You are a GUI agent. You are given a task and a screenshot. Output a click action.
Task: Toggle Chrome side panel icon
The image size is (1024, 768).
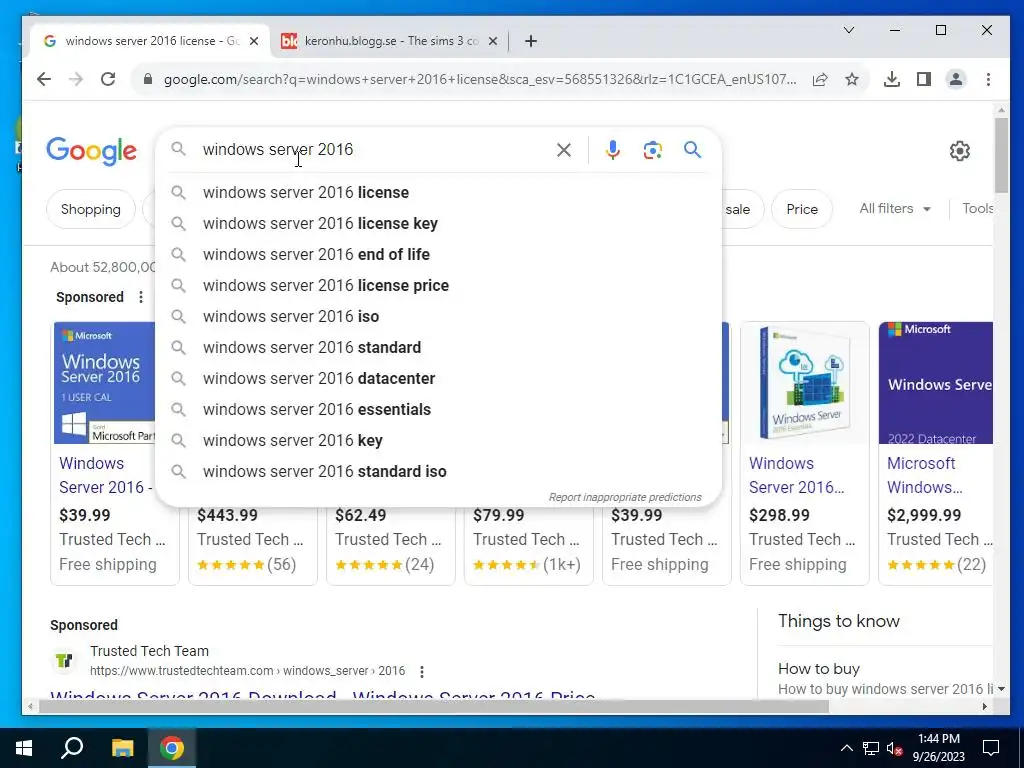[923, 80]
